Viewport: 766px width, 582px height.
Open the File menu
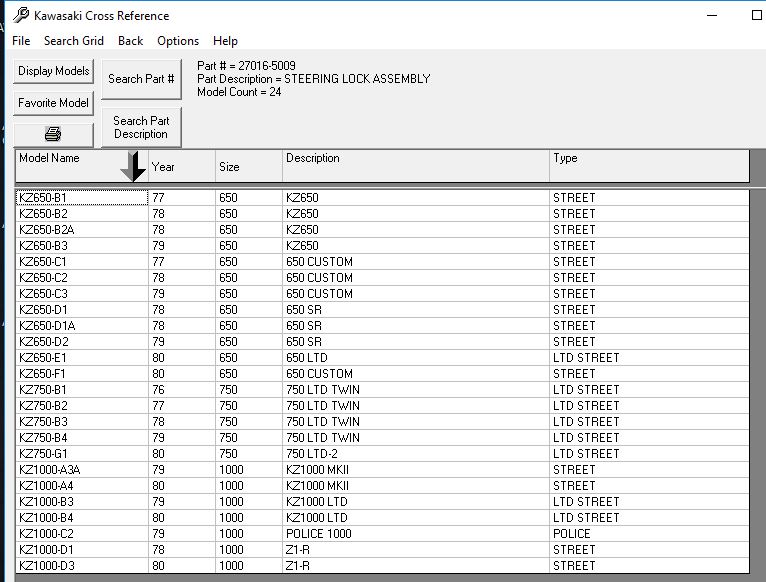[21, 41]
